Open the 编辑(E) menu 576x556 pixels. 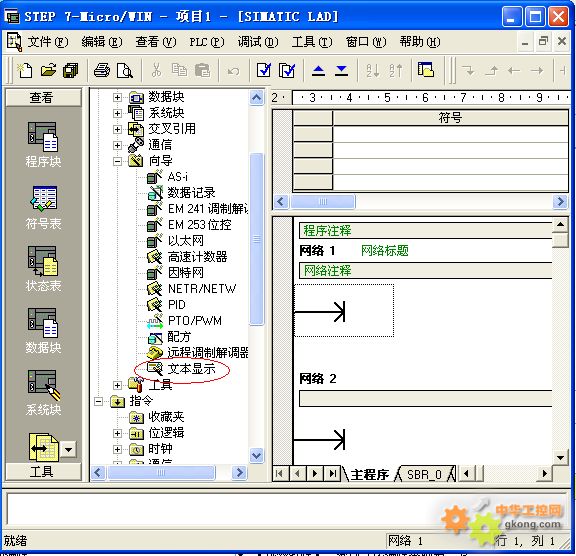[102, 42]
